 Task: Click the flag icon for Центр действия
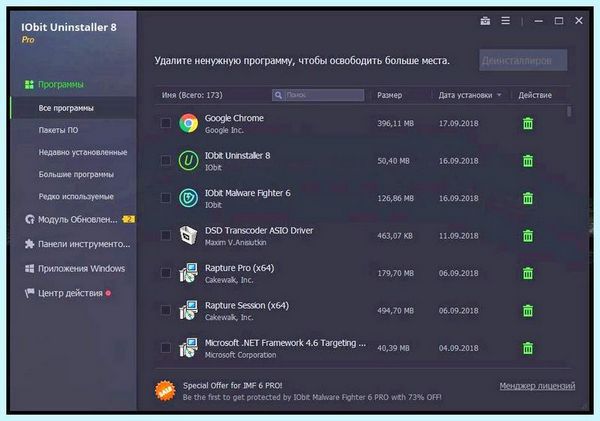[x=29, y=293]
